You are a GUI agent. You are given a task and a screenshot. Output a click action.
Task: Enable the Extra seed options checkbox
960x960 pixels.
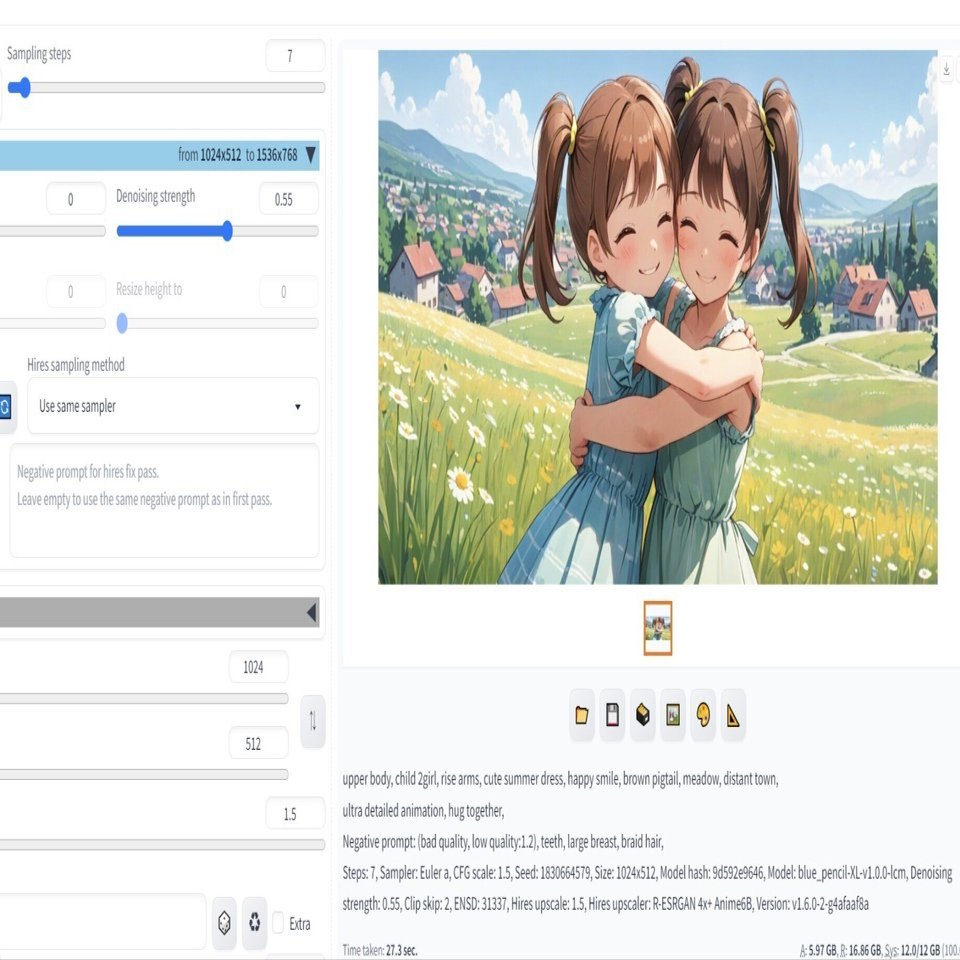[x=280, y=924]
